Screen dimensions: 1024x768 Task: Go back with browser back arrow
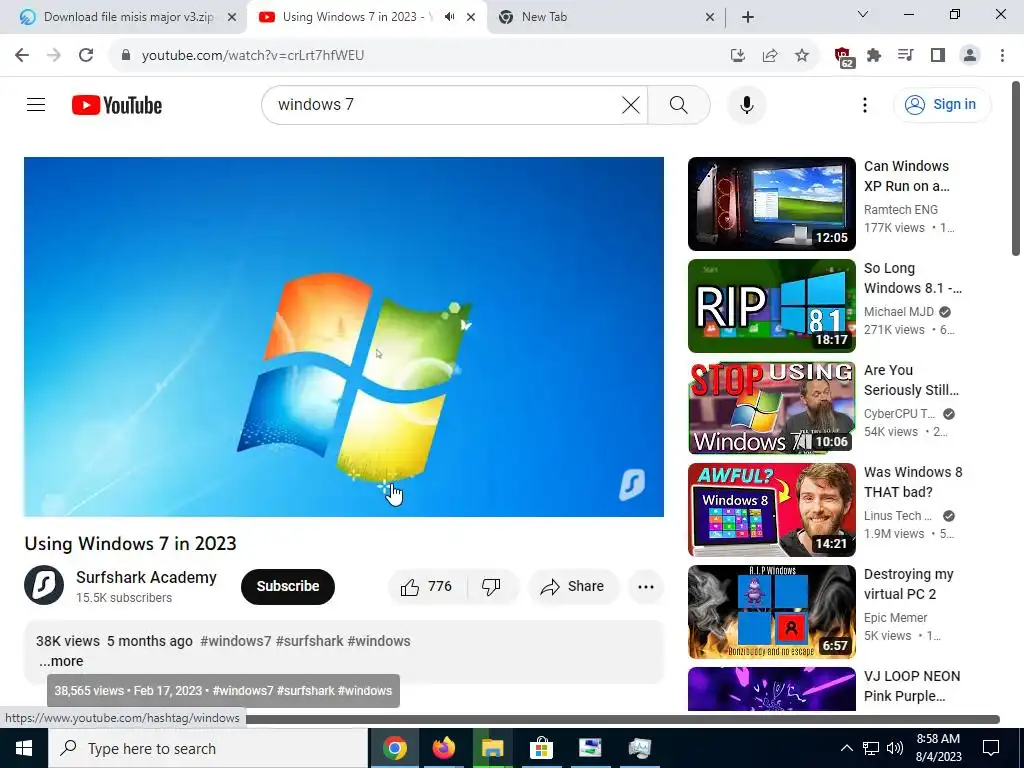click(x=22, y=55)
